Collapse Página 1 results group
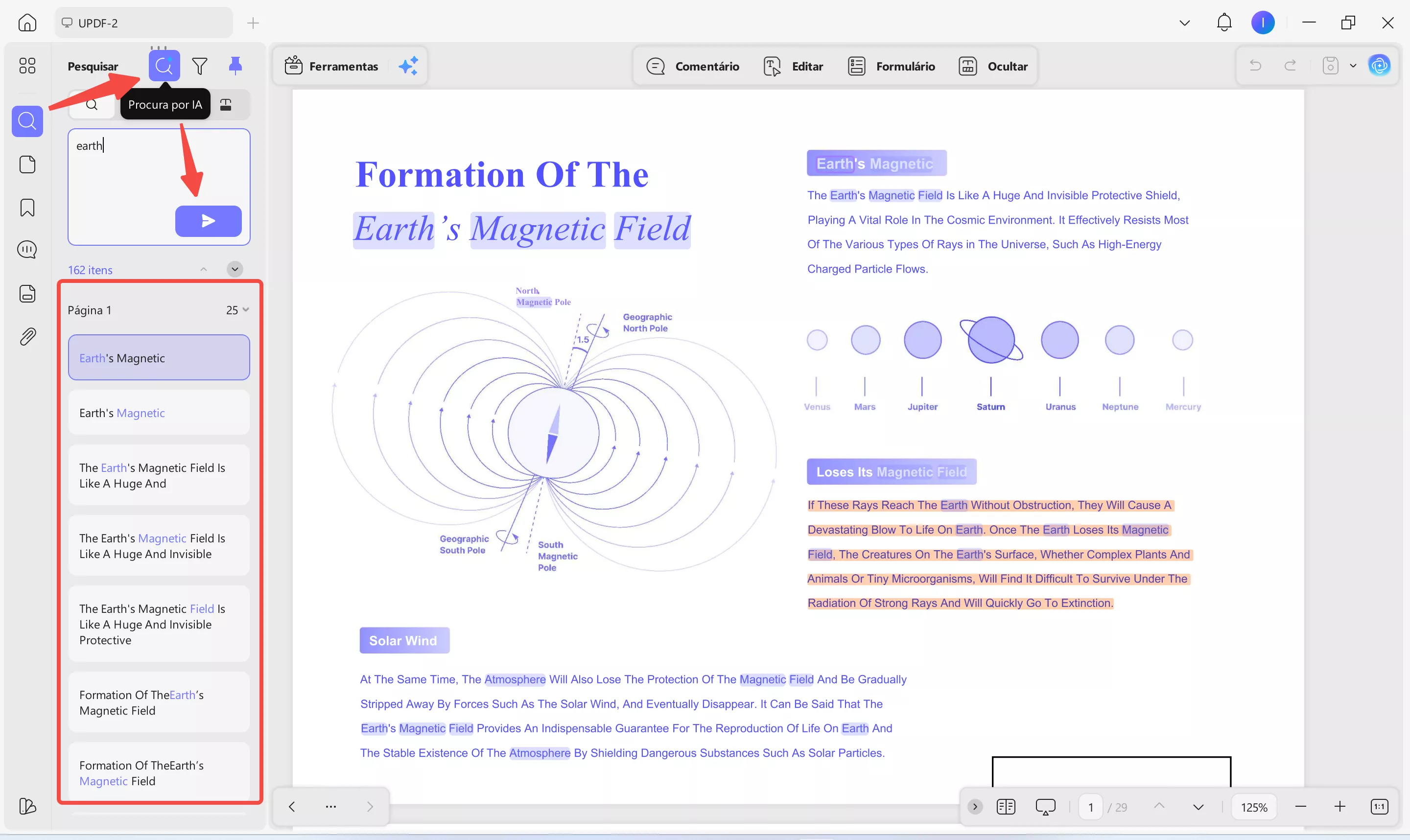This screenshot has height=840, width=1410. pos(246,310)
